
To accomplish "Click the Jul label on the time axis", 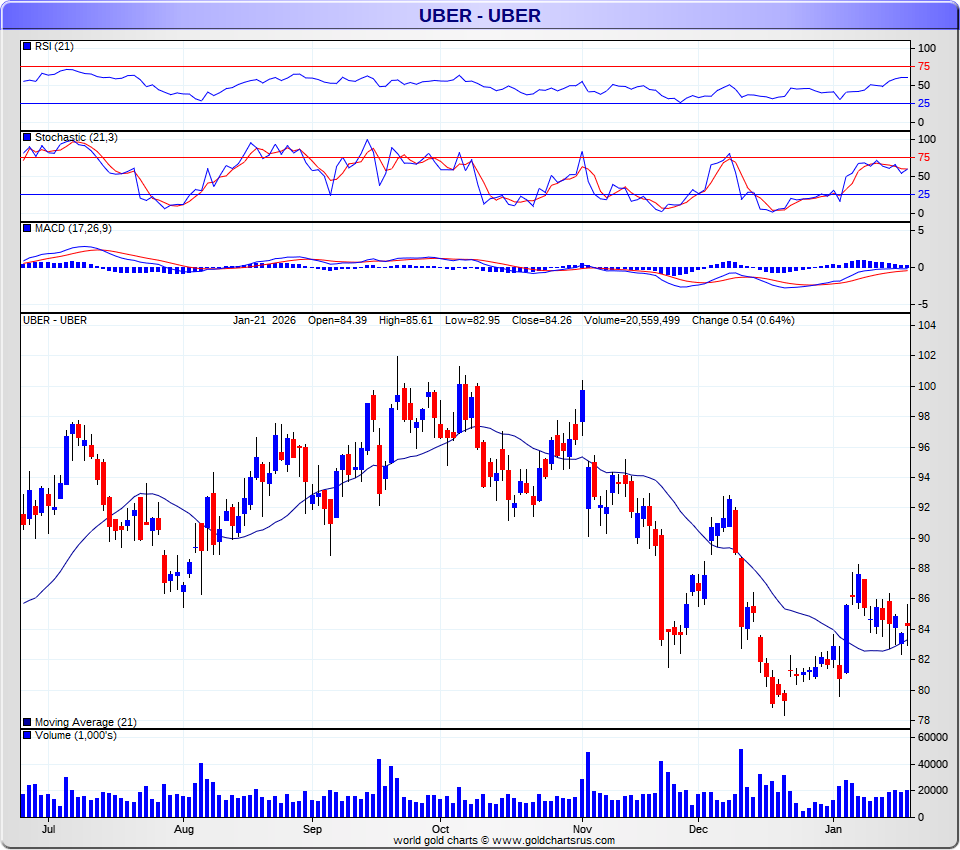I will [48, 829].
